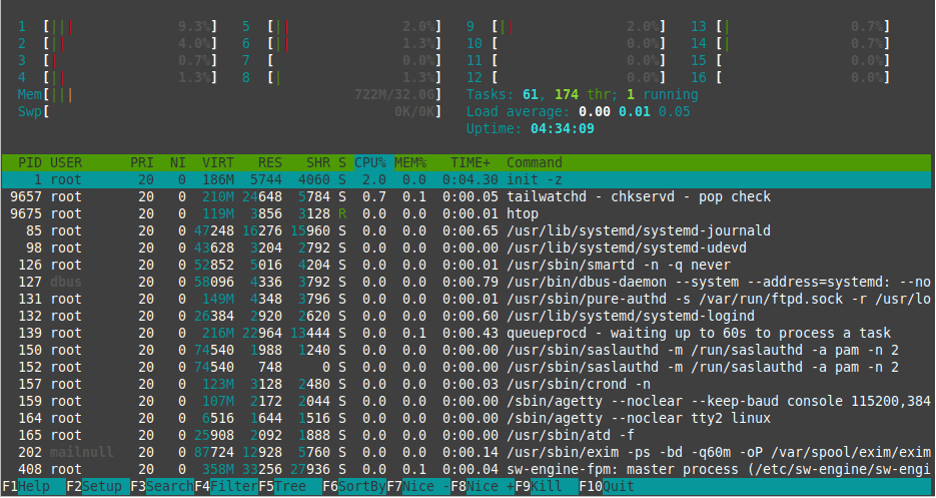Click the mailnull user name

coord(82,452)
